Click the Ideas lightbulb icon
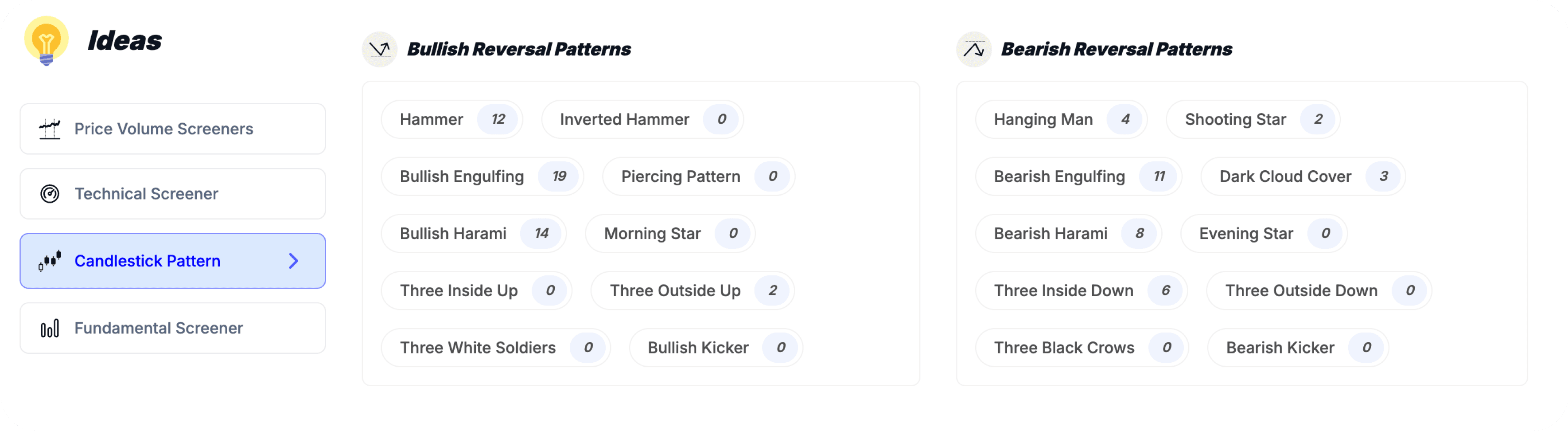The image size is (1568, 431). pyautogui.click(x=46, y=41)
